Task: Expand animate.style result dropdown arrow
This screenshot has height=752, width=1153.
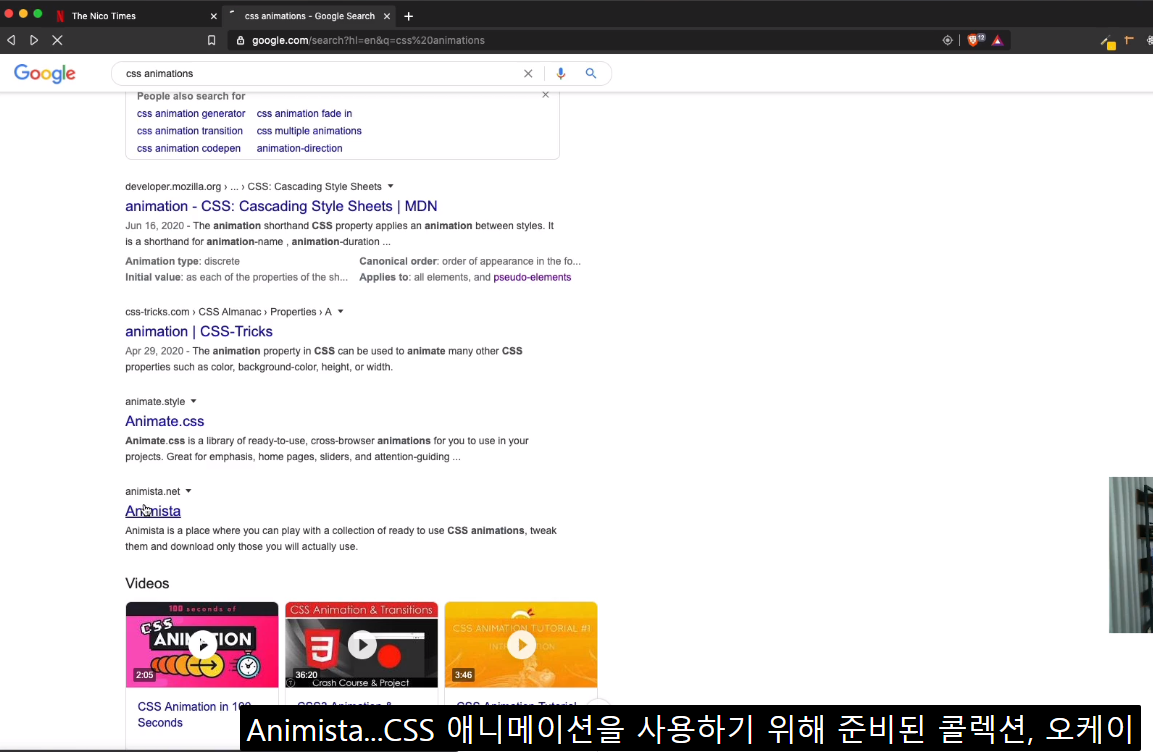Action: [193, 401]
